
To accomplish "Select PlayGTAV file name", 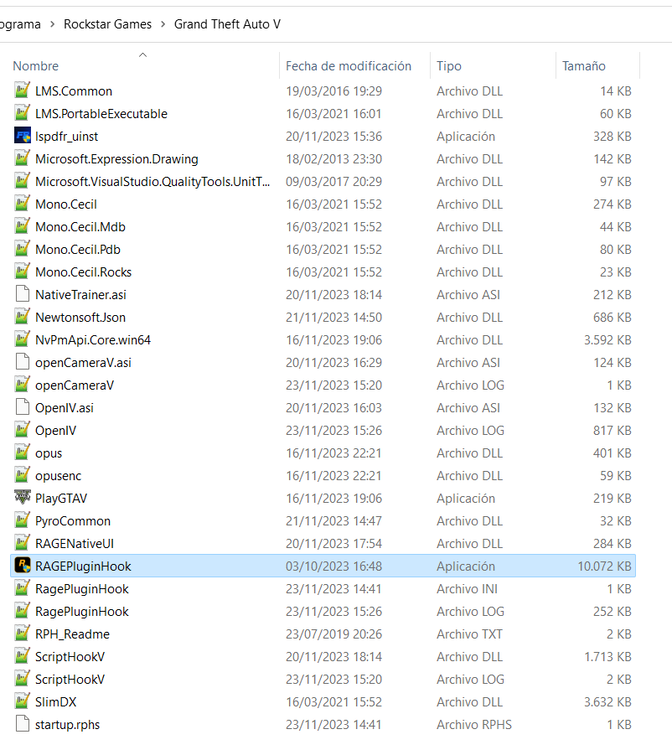I will coord(61,498).
